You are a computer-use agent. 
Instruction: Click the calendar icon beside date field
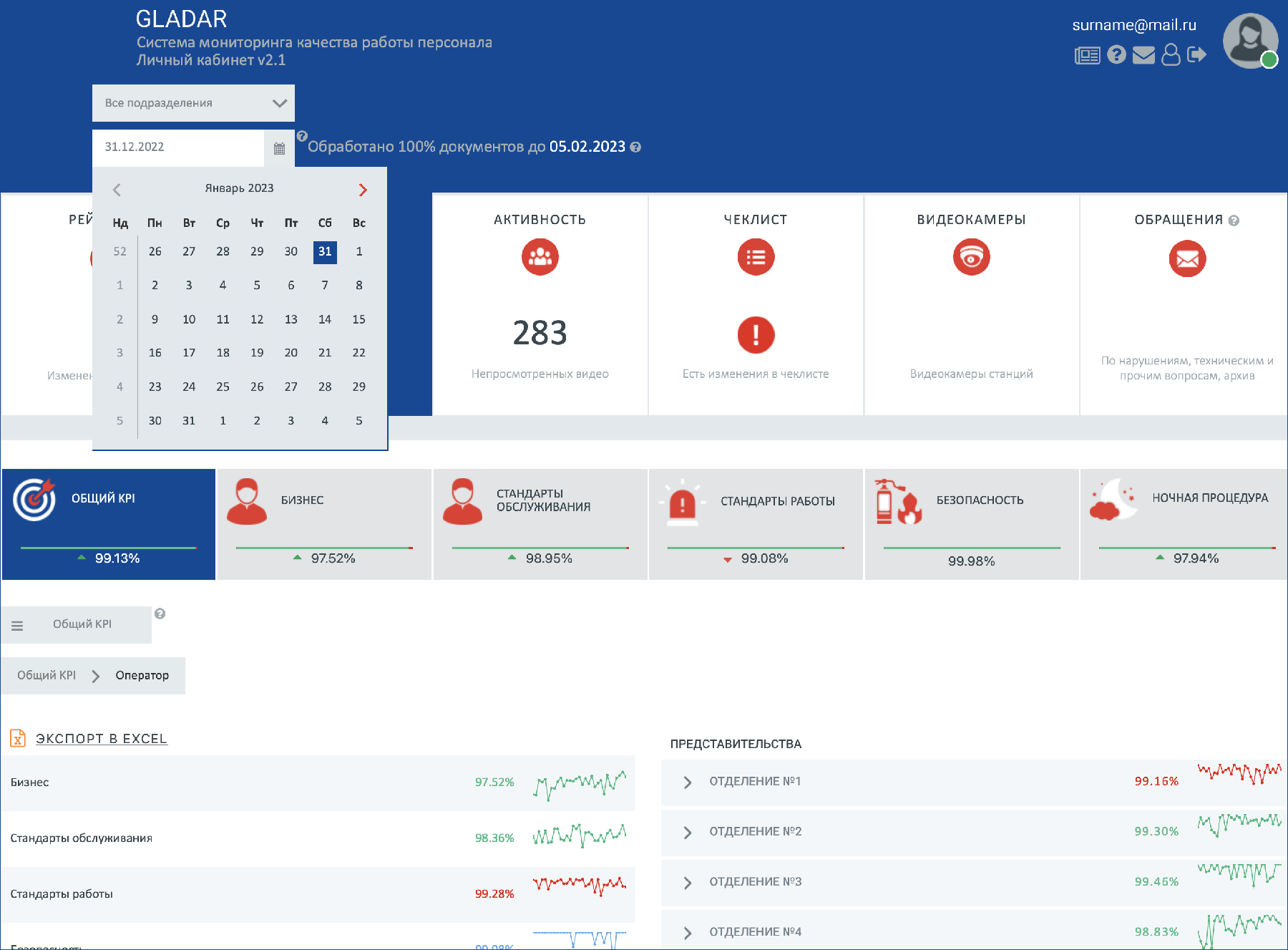click(279, 148)
